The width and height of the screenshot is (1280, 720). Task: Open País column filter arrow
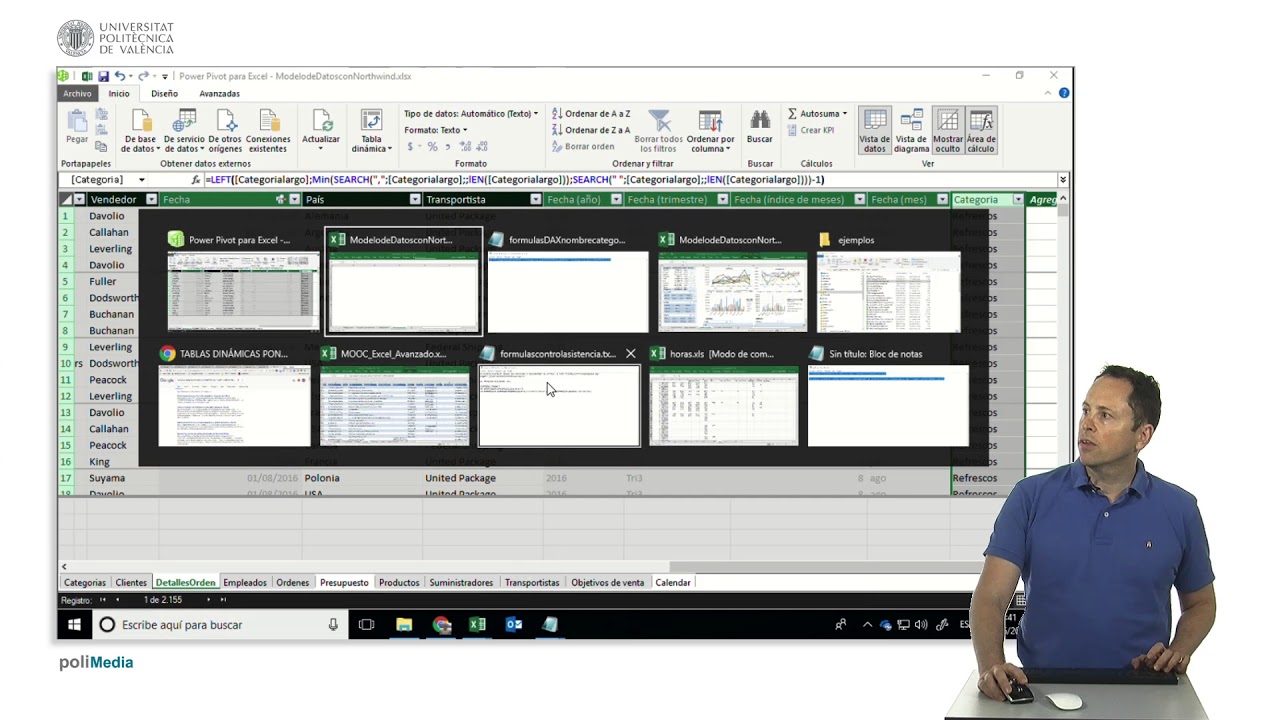(x=415, y=200)
